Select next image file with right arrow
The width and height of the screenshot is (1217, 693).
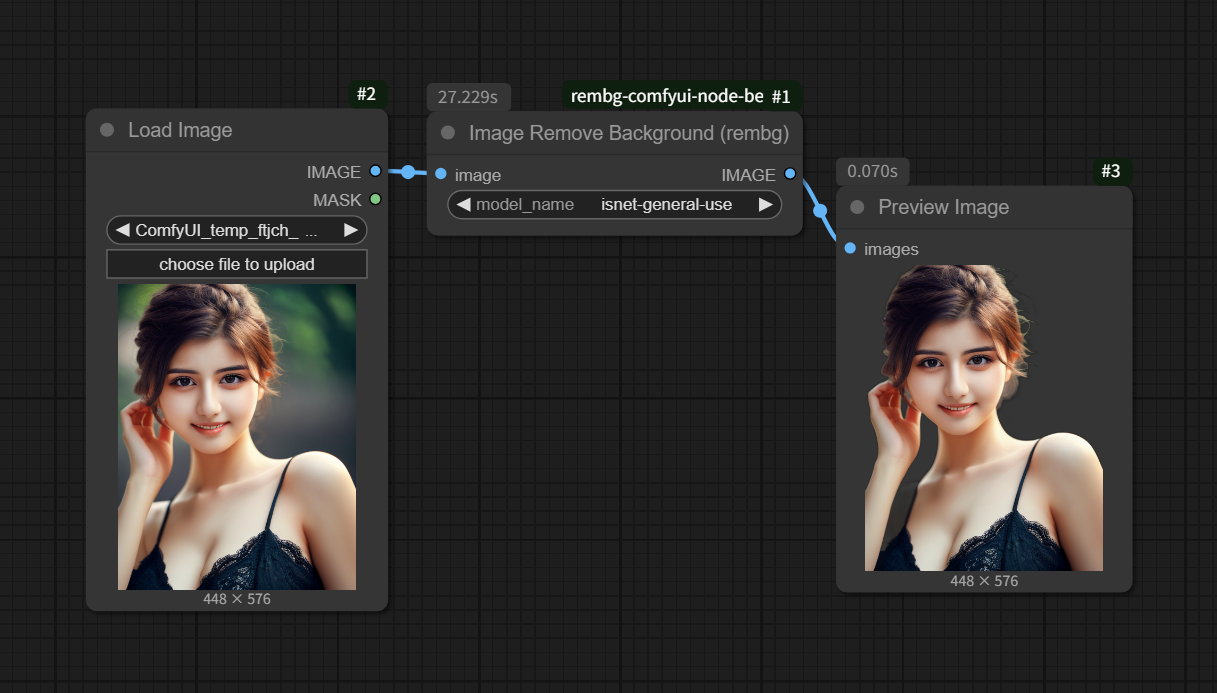point(351,230)
